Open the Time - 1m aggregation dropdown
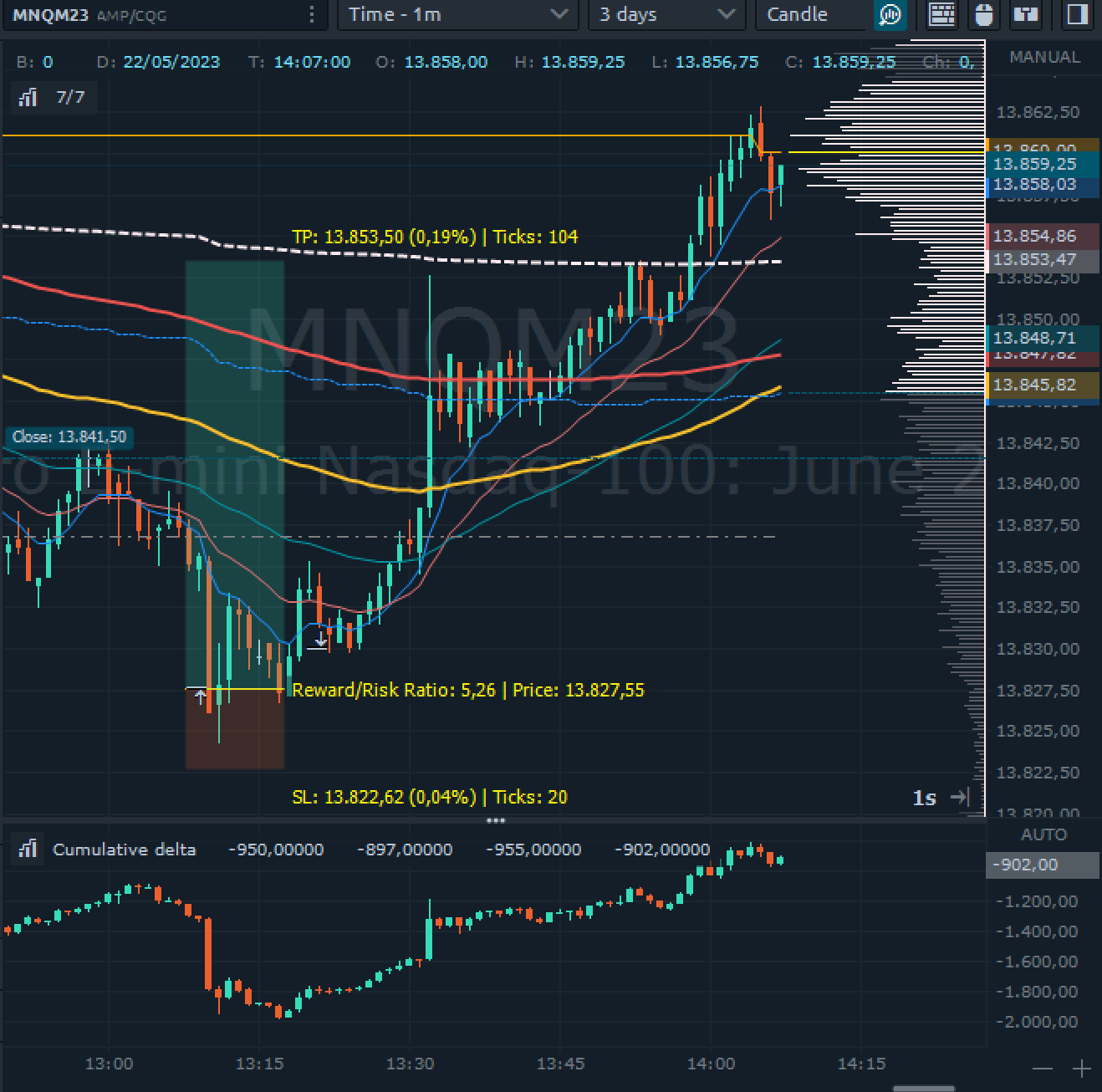This screenshot has height=1092, width=1102. [x=457, y=14]
